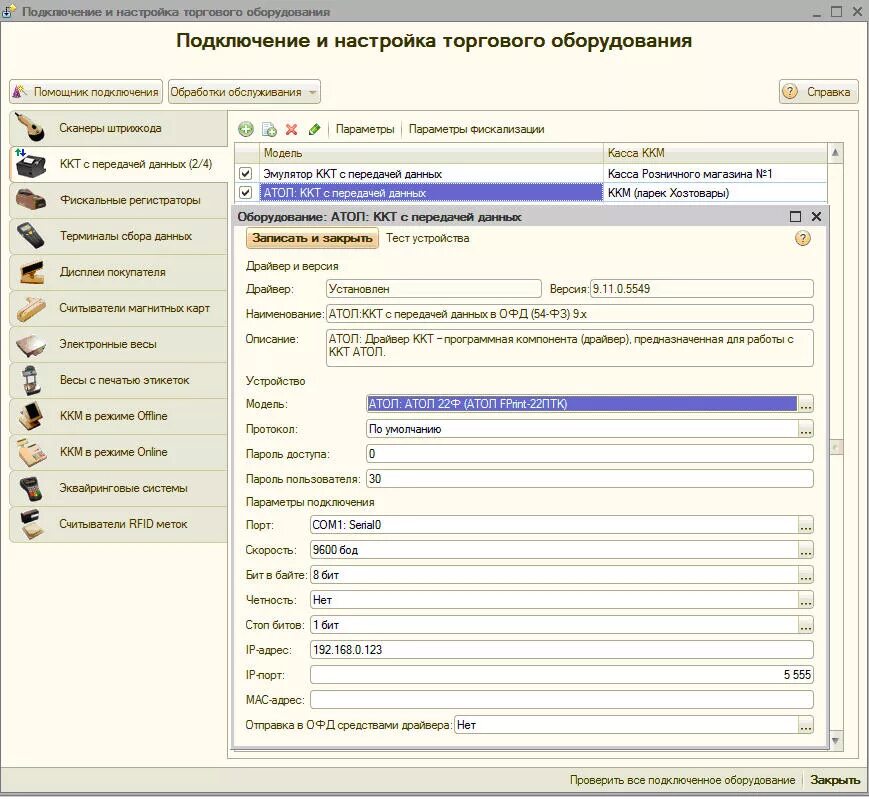This screenshot has height=799, width=869.
Task: Click the acquiring terminal icon
Action: (x=30, y=488)
